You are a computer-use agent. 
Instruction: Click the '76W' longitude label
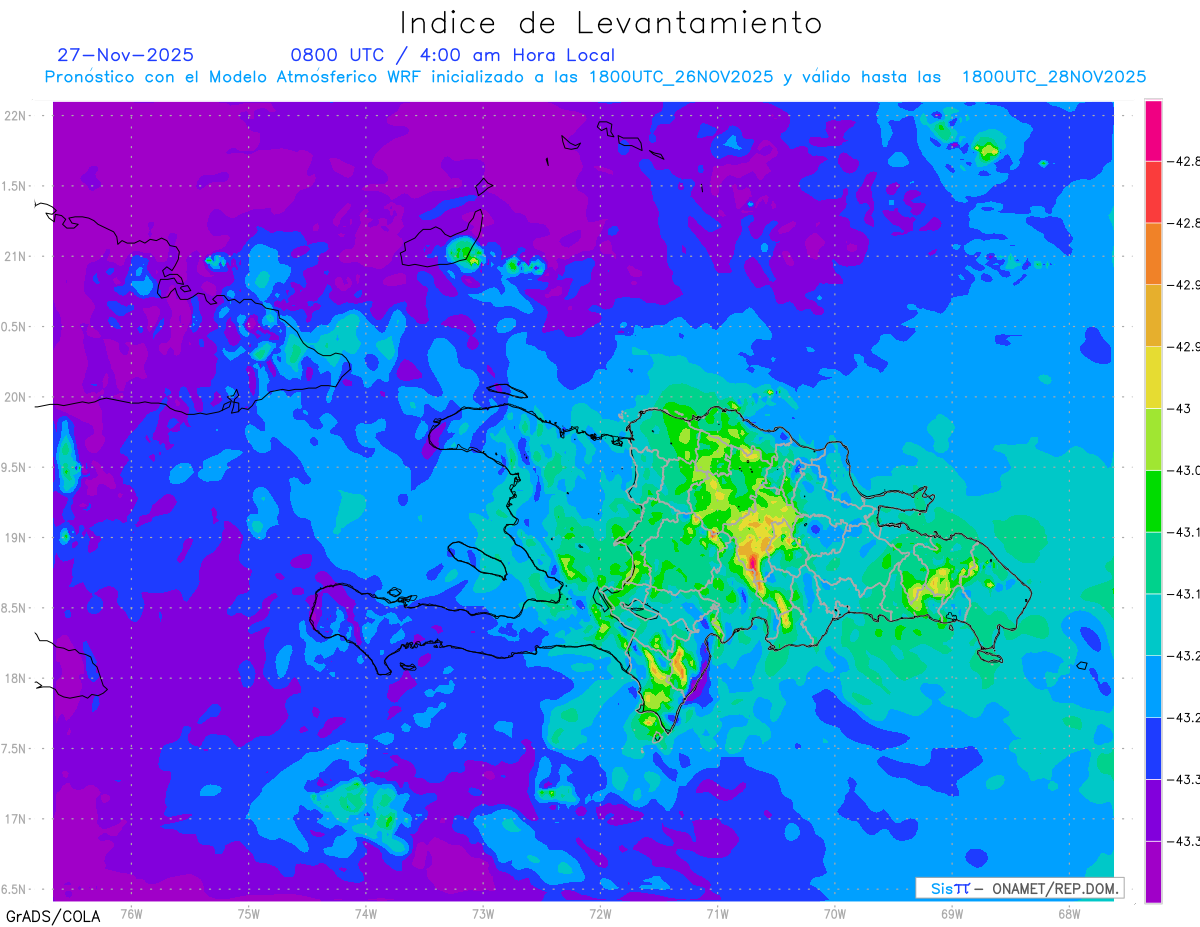click(x=131, y=913)
